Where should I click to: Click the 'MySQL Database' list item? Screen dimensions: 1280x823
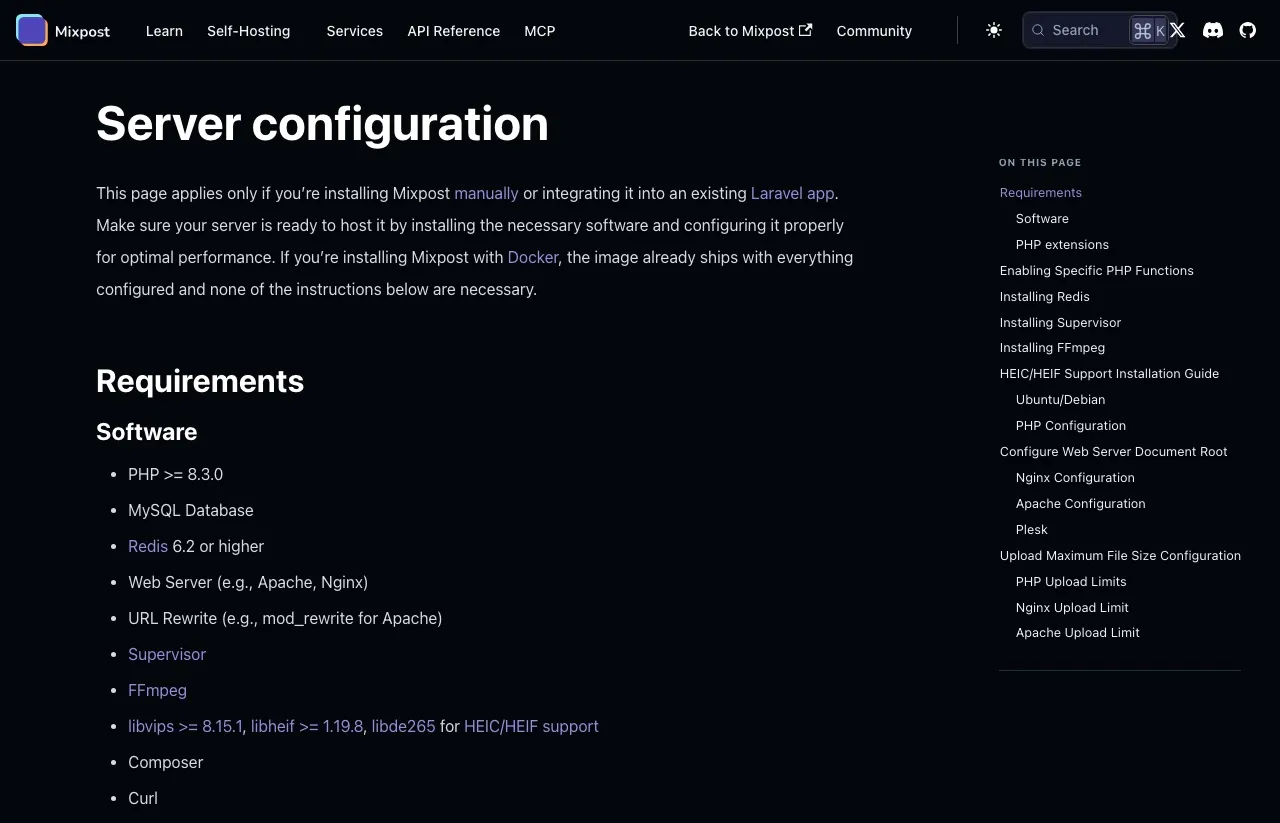click(191, 510)
